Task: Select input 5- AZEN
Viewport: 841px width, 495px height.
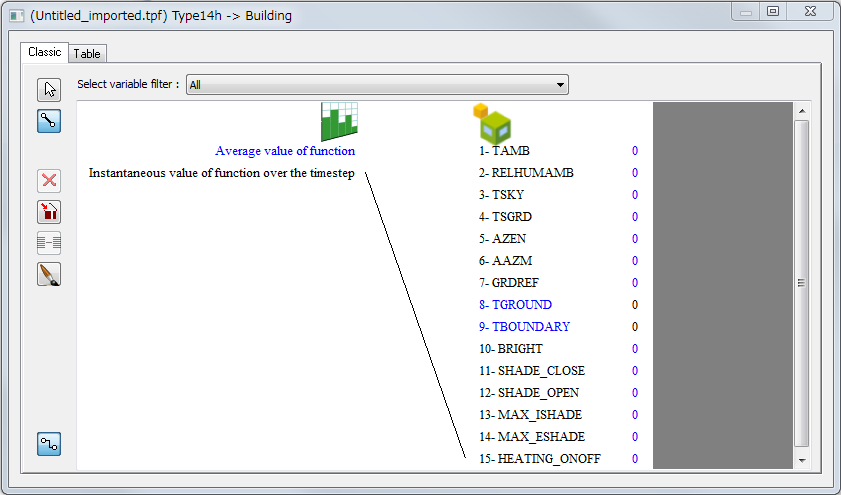Action: click(503, 239)
